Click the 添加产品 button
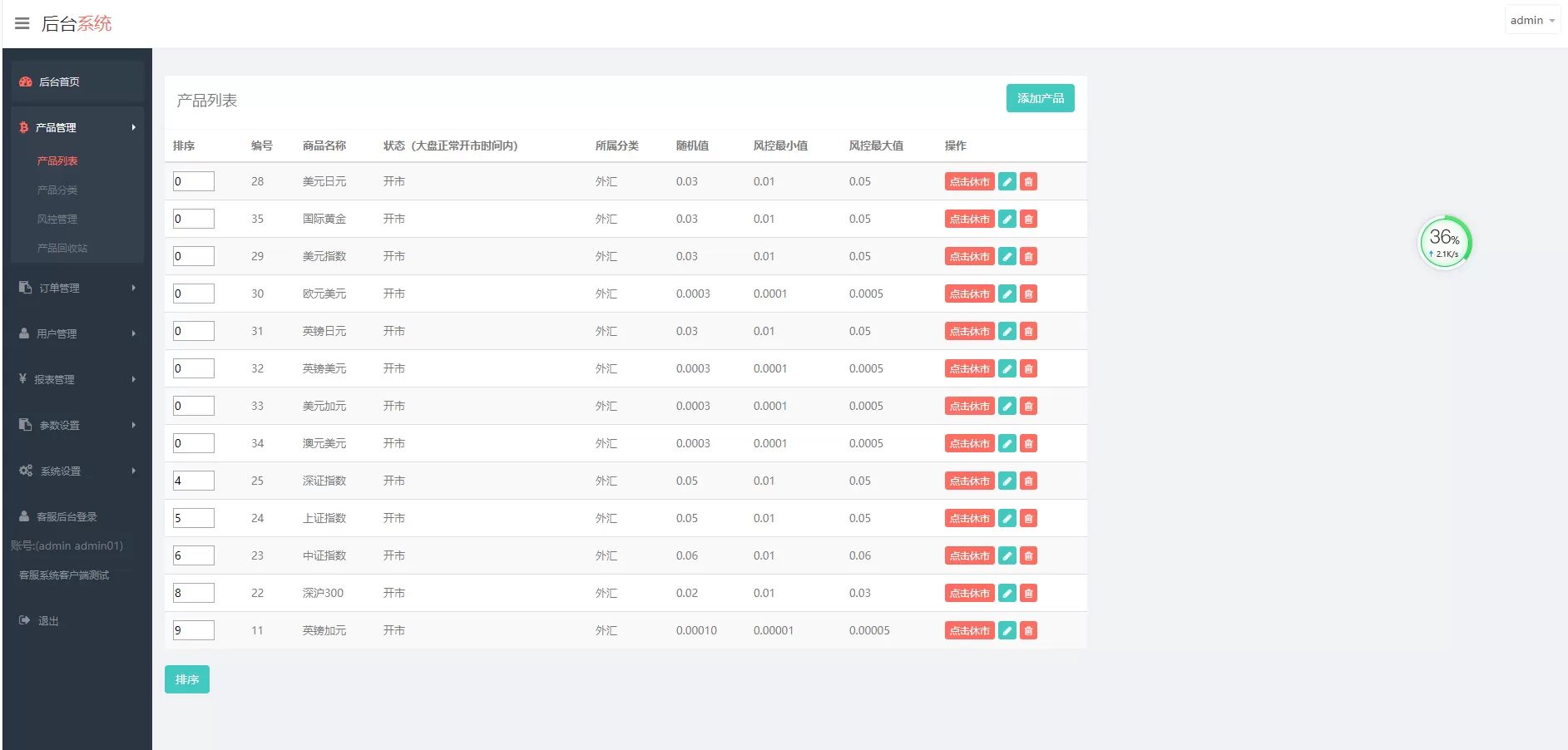Viewport: 1568px width, 750px height. (1040, 98)
